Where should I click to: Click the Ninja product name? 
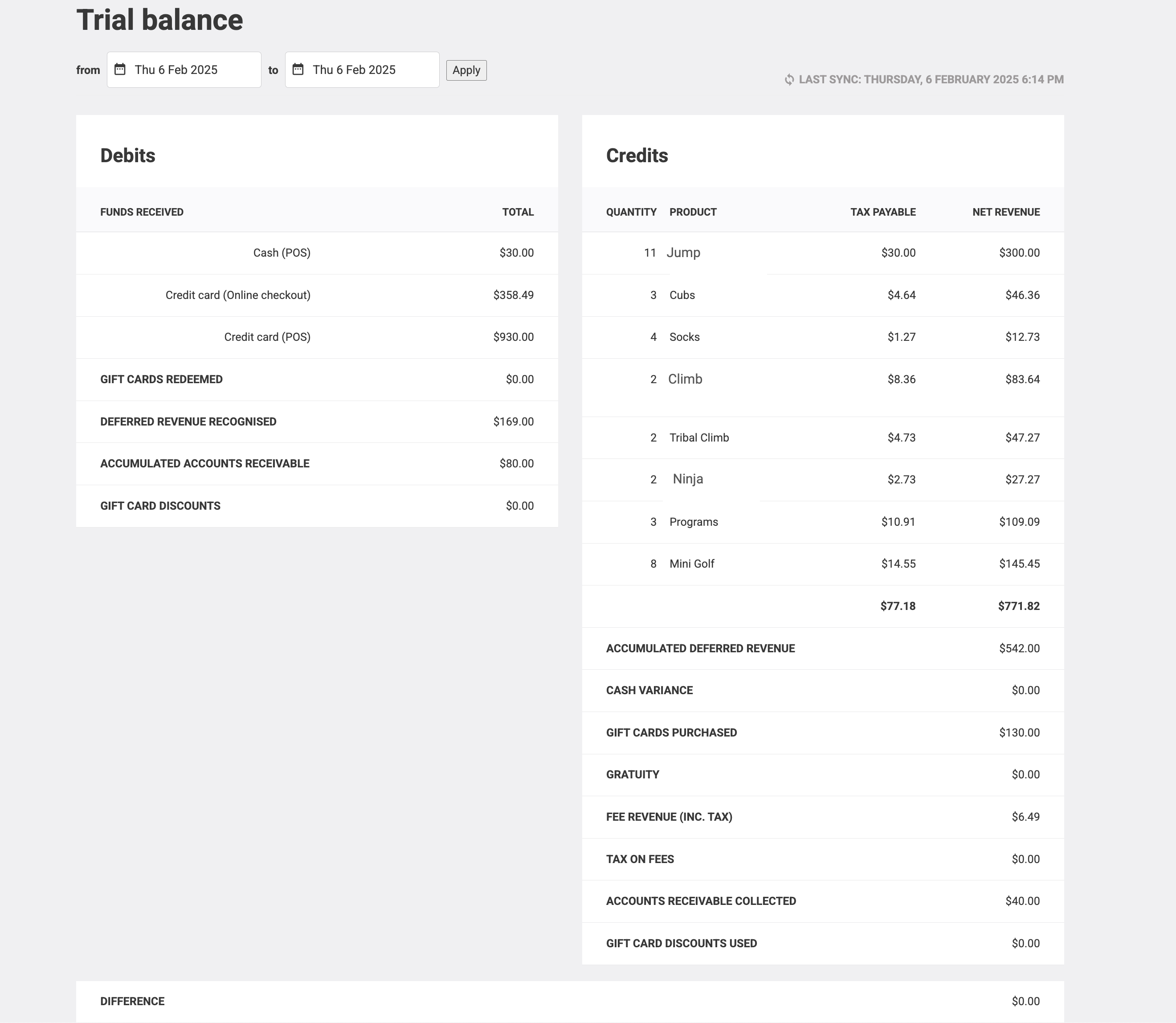pyautogui.click(x=688, y=479)
